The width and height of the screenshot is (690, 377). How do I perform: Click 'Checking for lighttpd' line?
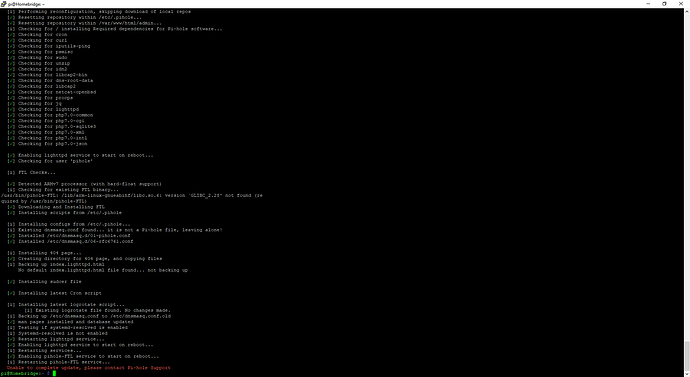(43, 110)
